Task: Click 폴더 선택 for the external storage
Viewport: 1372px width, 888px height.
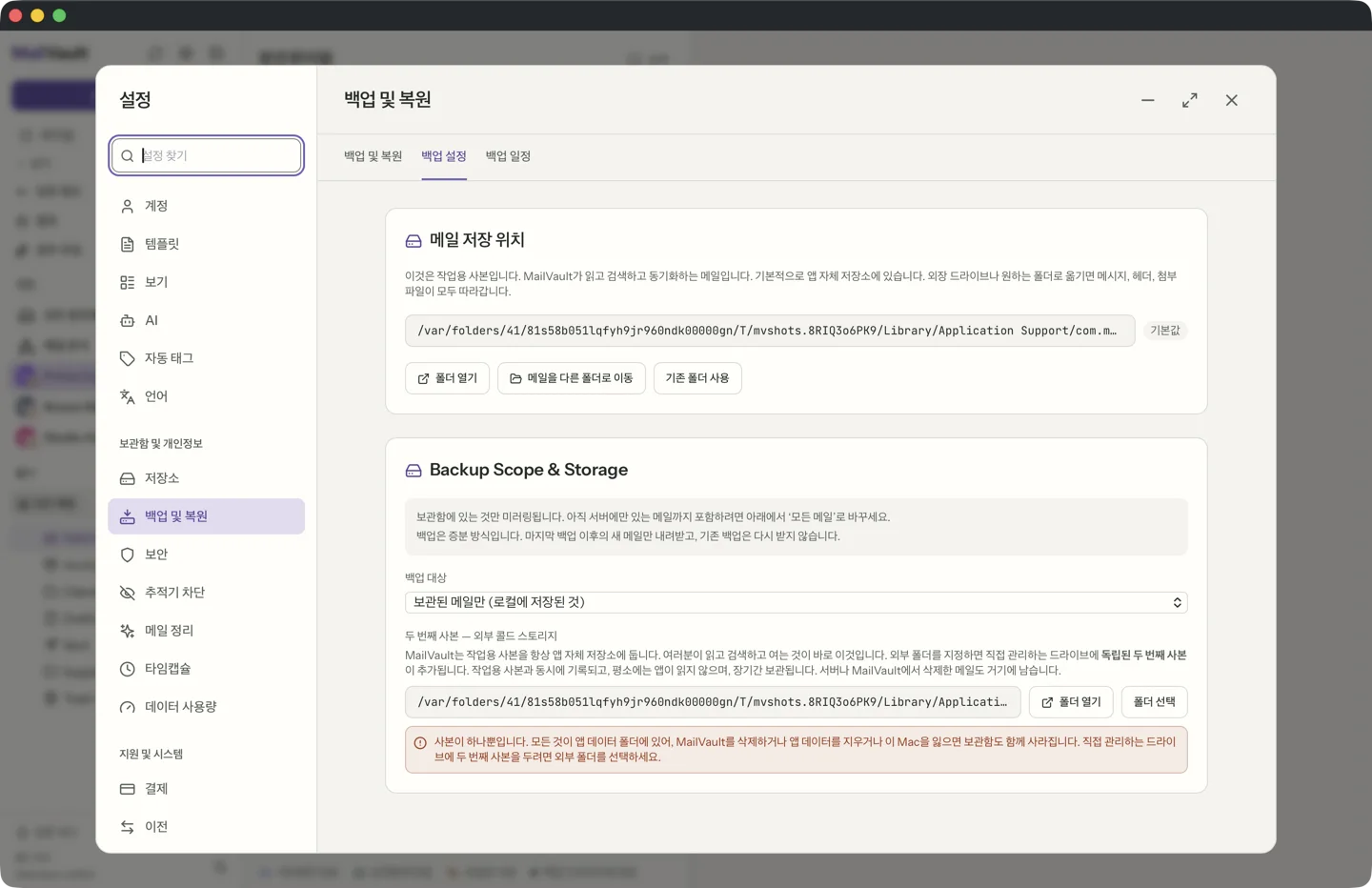Action: point(1154,702)
